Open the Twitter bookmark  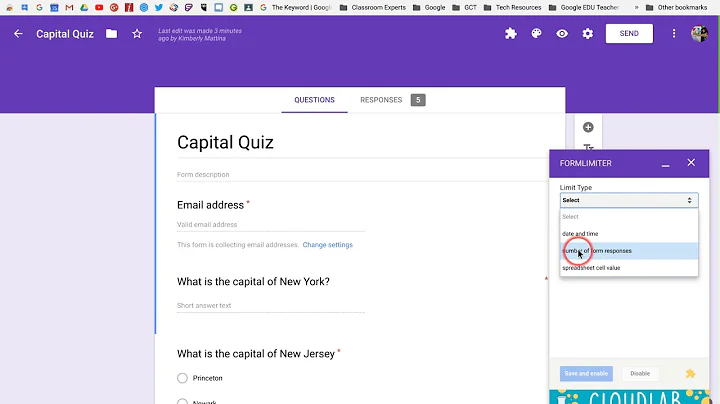click(159, 7)
